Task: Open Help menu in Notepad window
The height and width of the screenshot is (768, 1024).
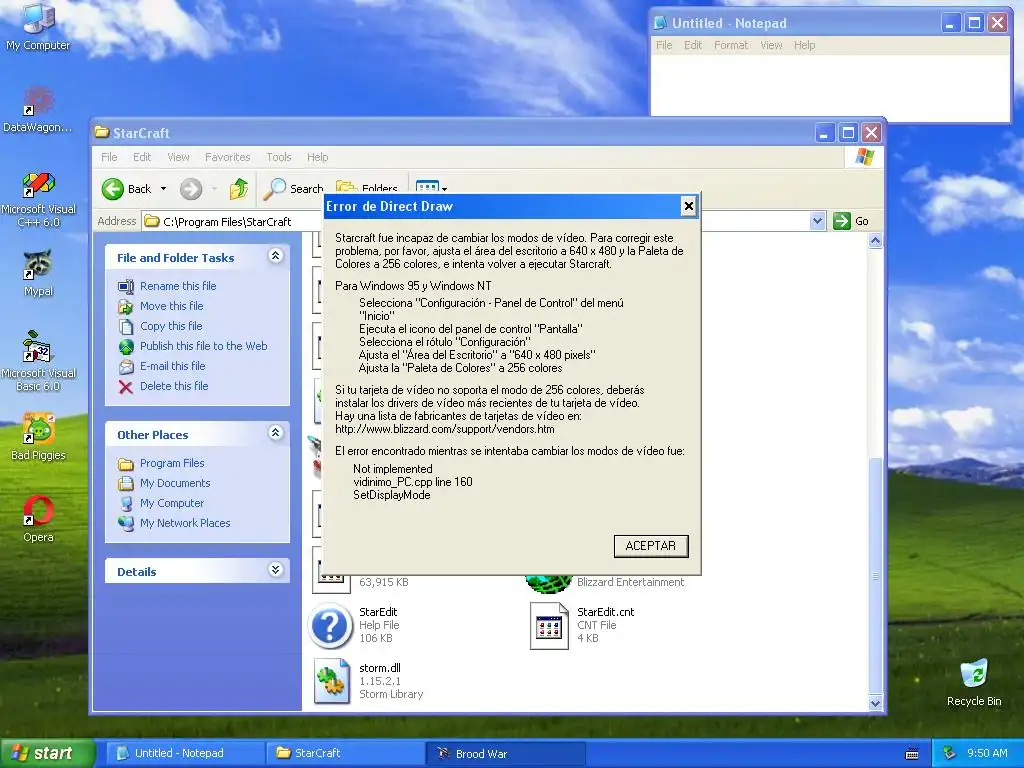Action: (805, 45)
